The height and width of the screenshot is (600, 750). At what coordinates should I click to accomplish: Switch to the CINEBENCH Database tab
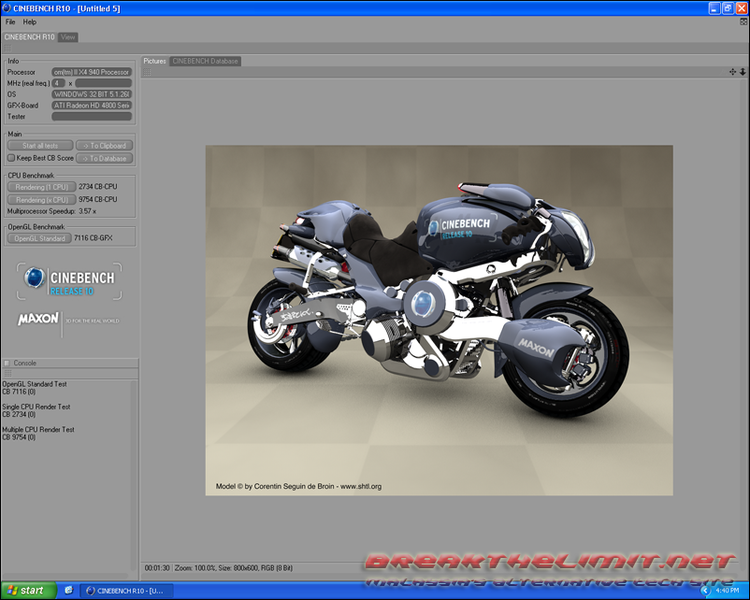point(205,61)
